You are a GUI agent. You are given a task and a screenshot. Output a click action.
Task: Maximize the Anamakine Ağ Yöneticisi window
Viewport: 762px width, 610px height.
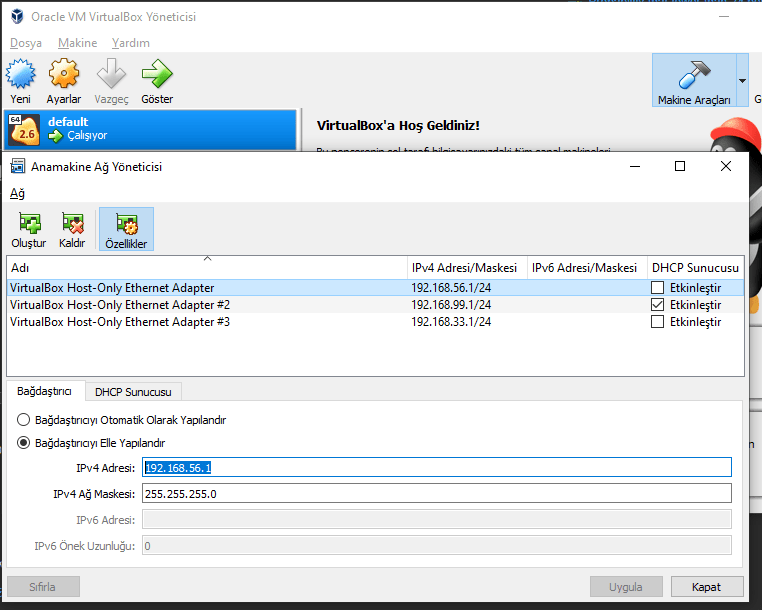point(680,166)
